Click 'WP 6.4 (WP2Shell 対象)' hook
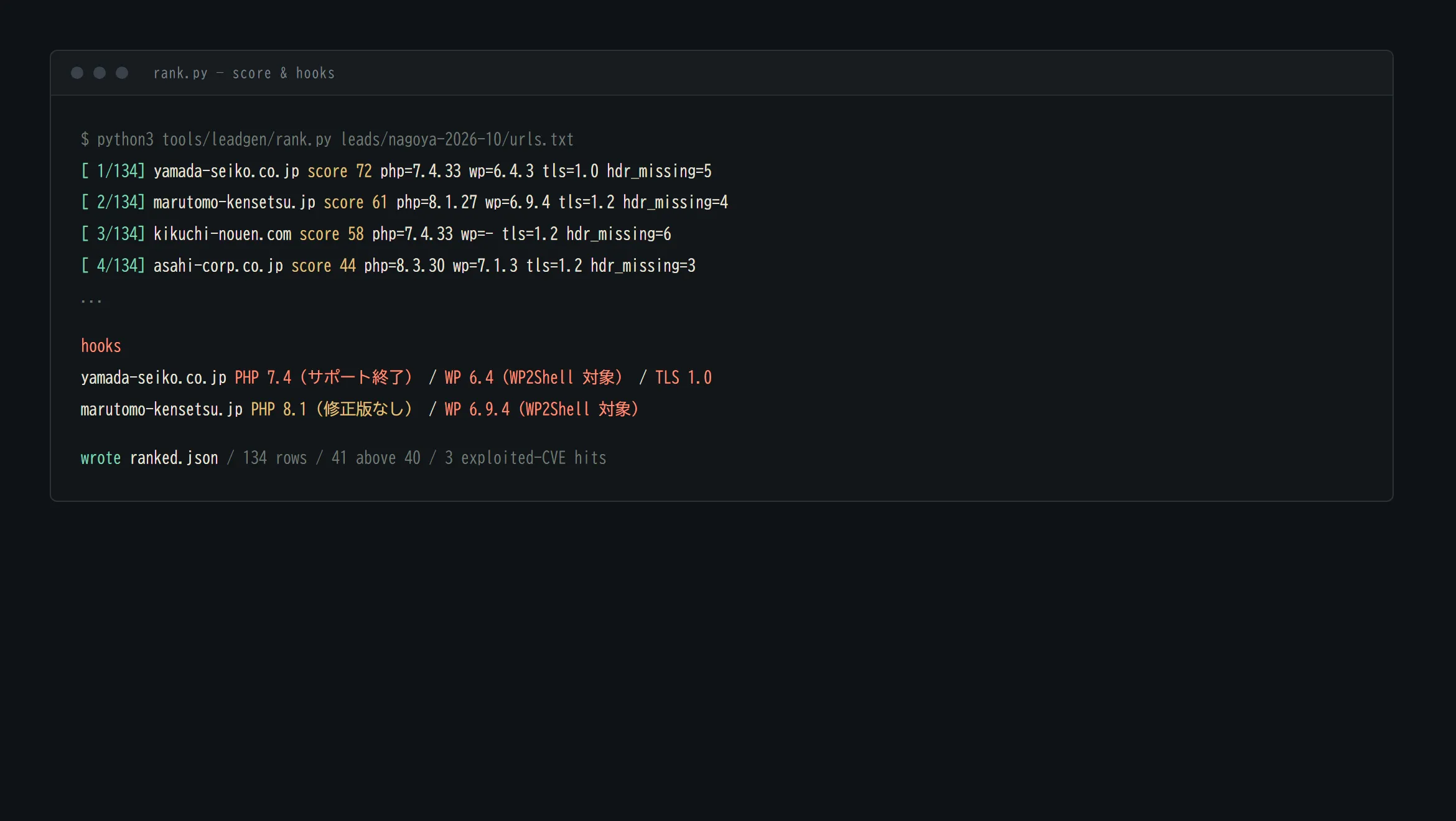Screen dimensions: 1456x821 click(x=534, y=378)
